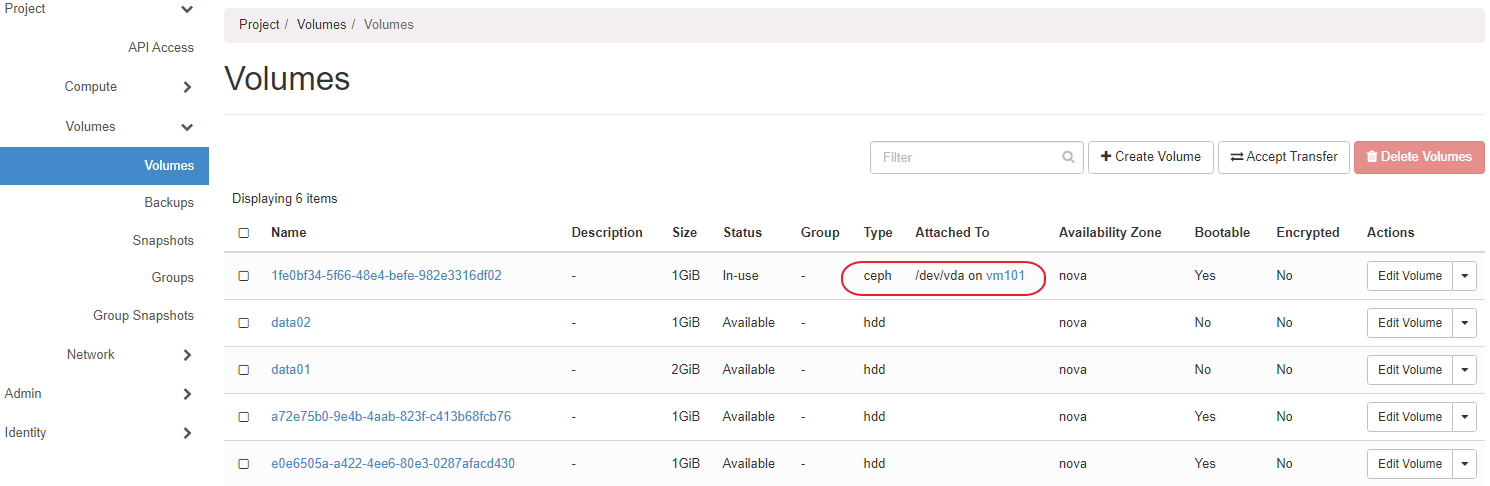Screen dimensions: 1490x486
Task: Open actions dropdown arrow for data02
Action: click(x=1464, y=323)
